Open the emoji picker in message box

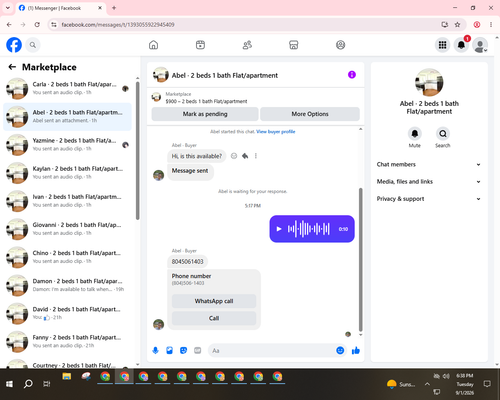pos(340,350)
